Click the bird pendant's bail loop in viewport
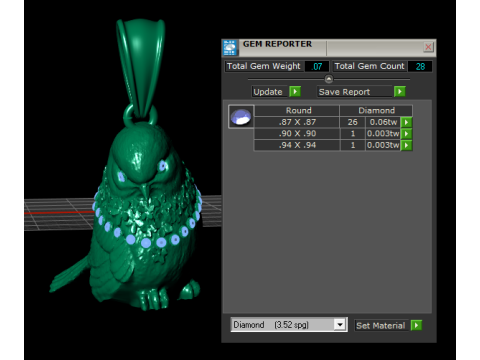The height and width of the screenshot is (360, 480). point(140,67)
